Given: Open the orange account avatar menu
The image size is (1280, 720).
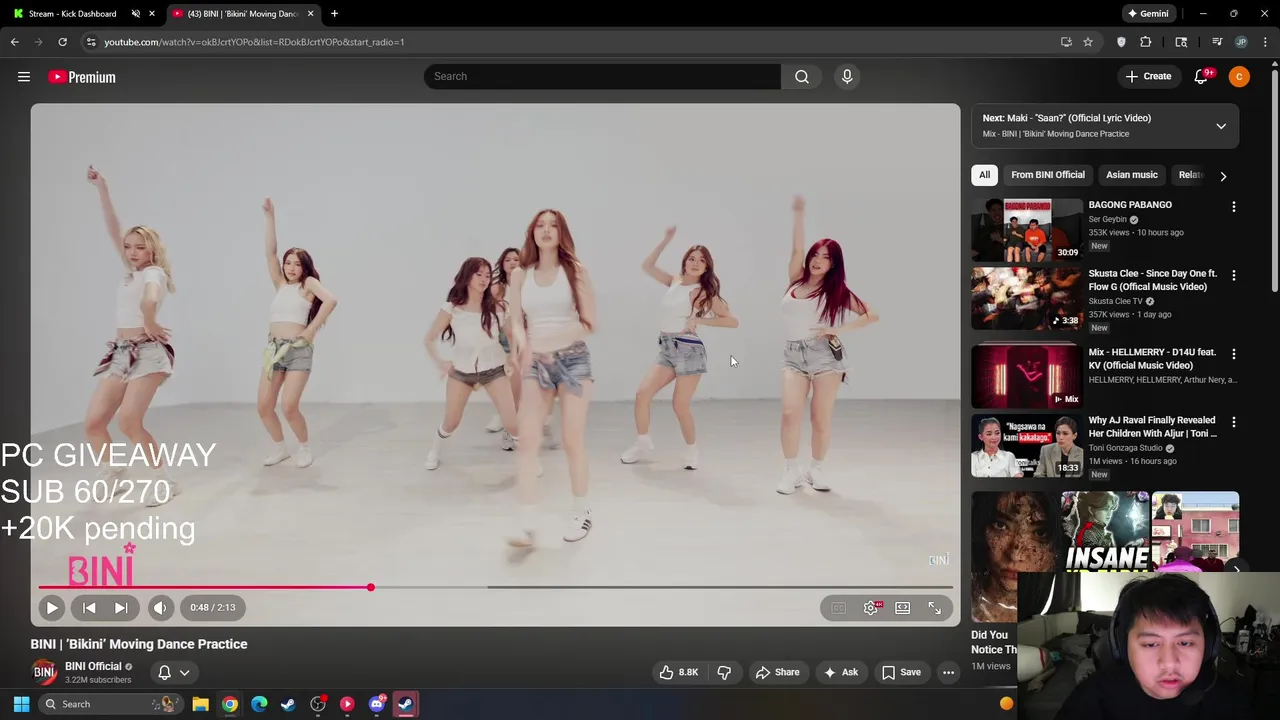Looking at the screenshot, I should 1239,77.
